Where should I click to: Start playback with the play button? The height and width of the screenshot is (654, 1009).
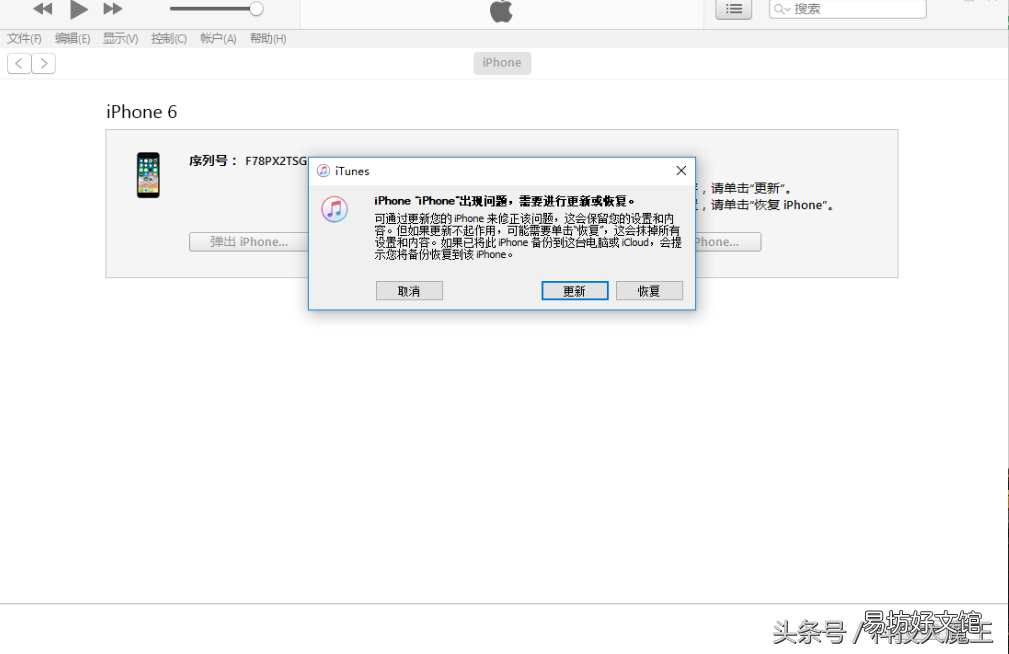tap(79, 9)
